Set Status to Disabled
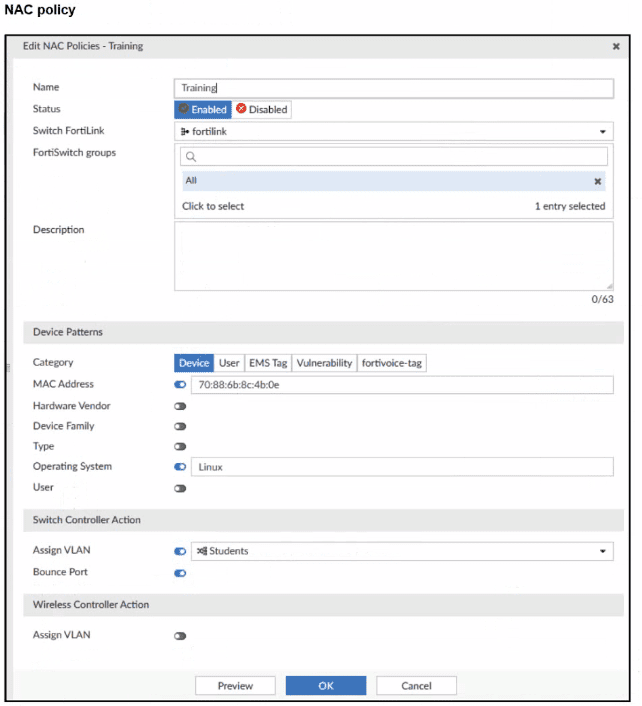 [262, 110]
